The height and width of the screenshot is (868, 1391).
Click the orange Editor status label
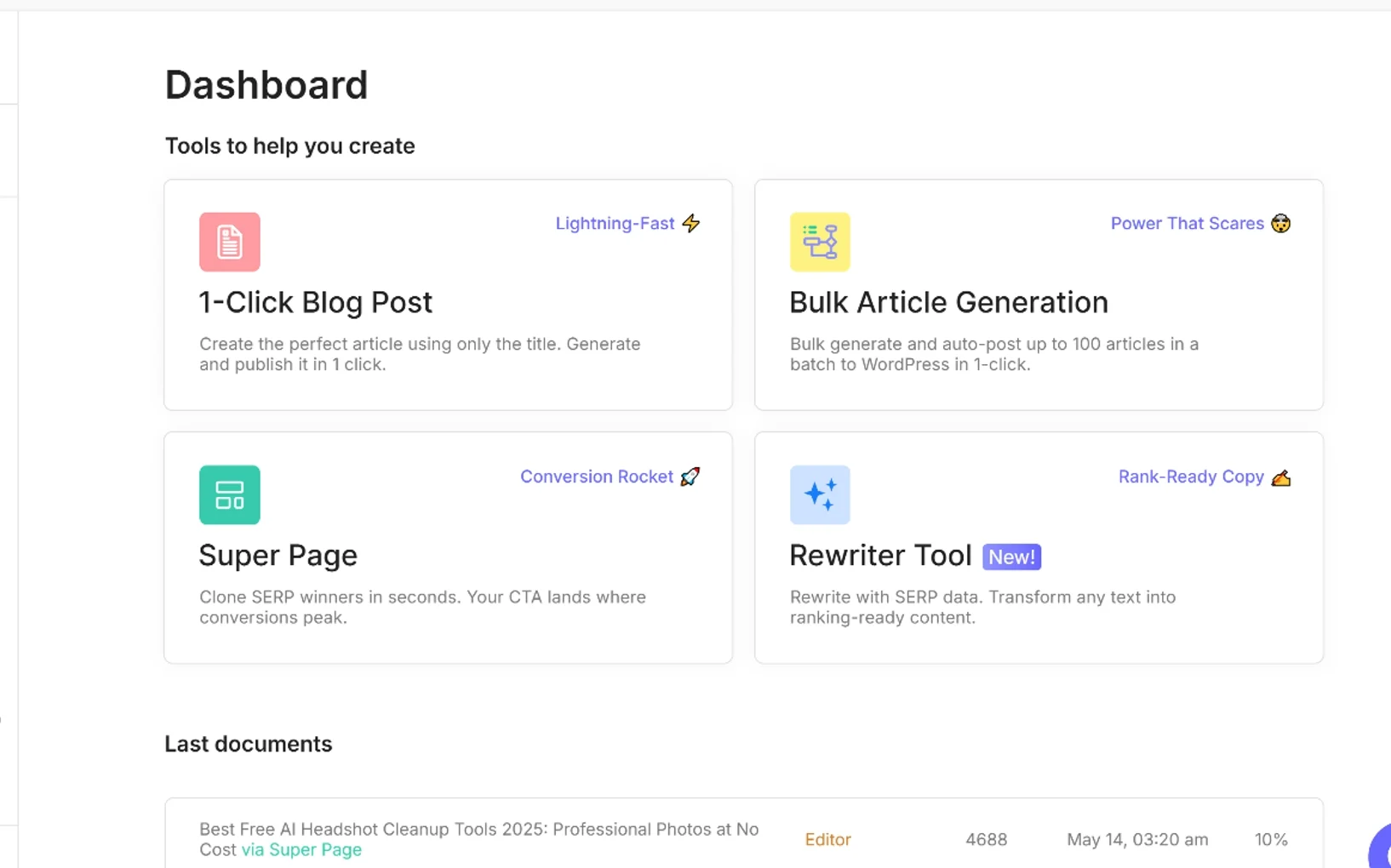point(827,840)
